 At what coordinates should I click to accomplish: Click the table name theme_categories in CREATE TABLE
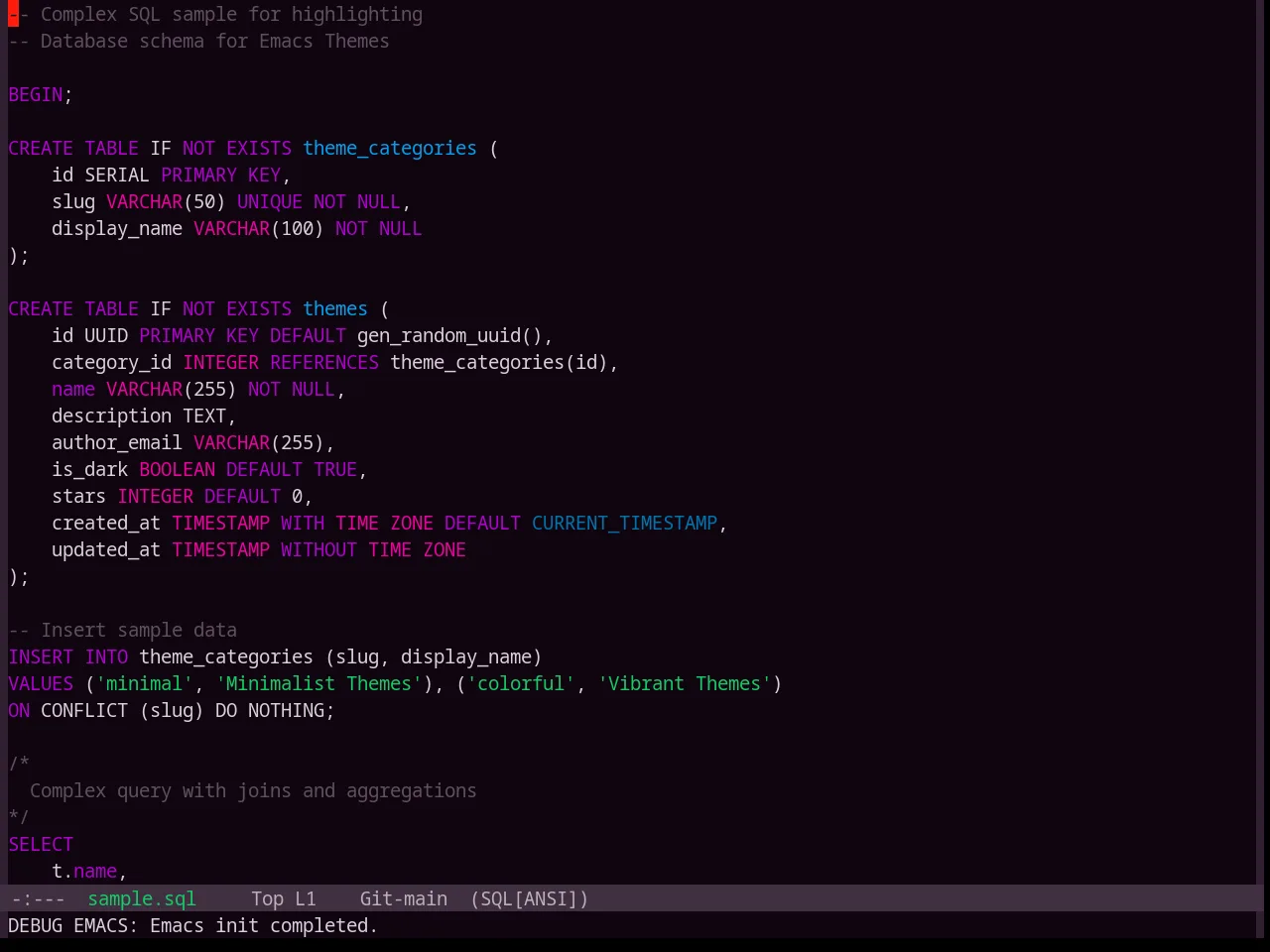390,148
